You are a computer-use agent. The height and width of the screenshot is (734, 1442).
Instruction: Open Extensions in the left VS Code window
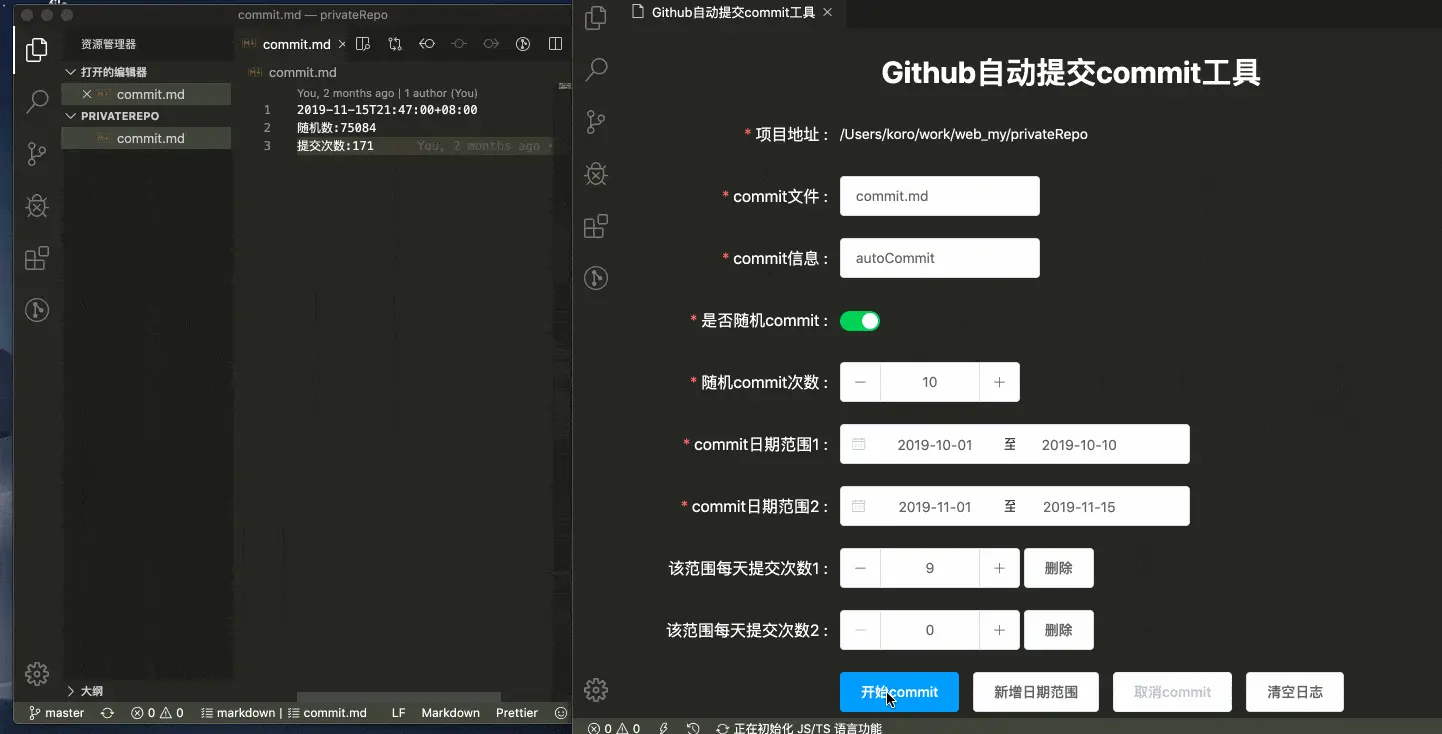(x=37, y=259)
